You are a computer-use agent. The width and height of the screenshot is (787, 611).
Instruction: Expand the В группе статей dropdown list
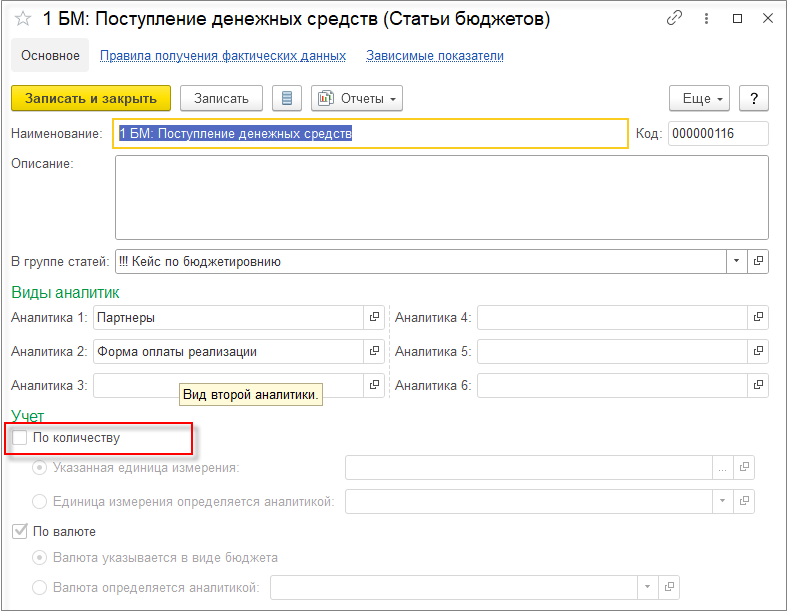pos(737,261)
